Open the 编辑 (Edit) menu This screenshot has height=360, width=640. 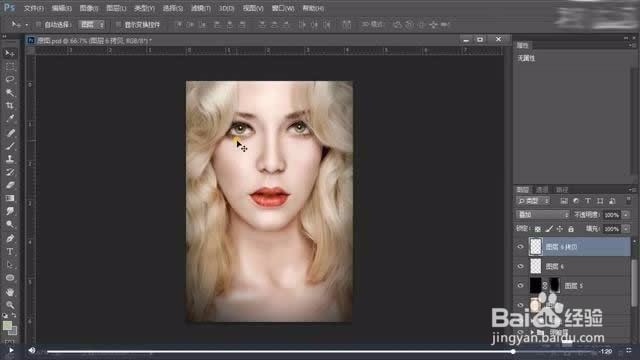(61, 8)
